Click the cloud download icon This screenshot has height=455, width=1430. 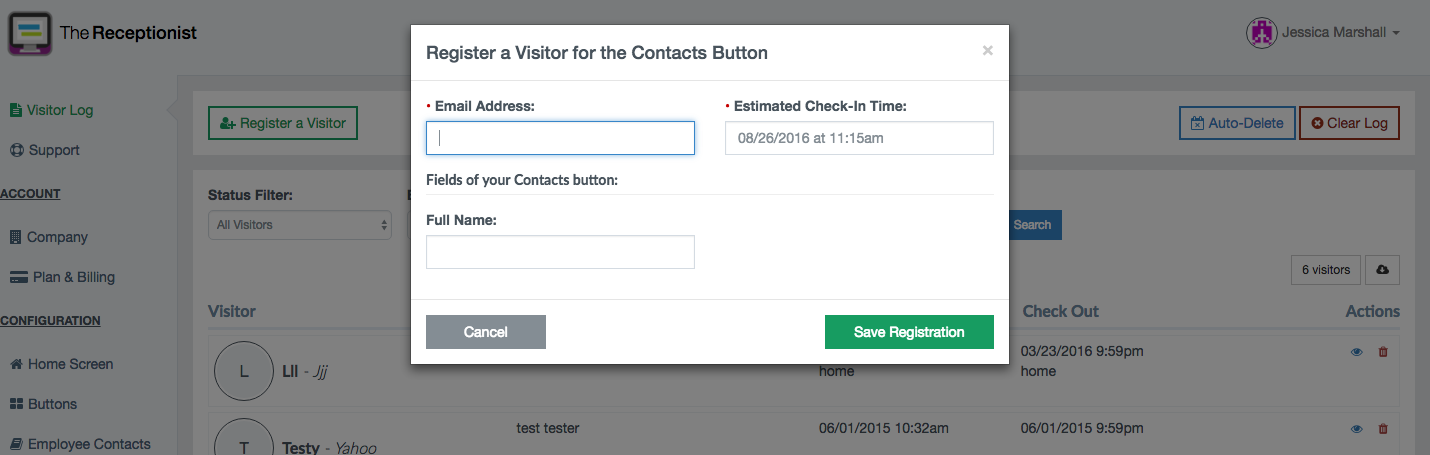click(x=1382, y=270)
